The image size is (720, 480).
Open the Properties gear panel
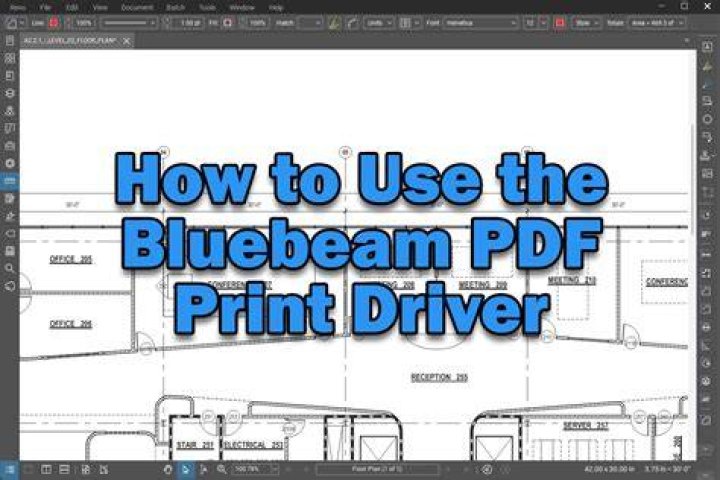click(10, 163)
